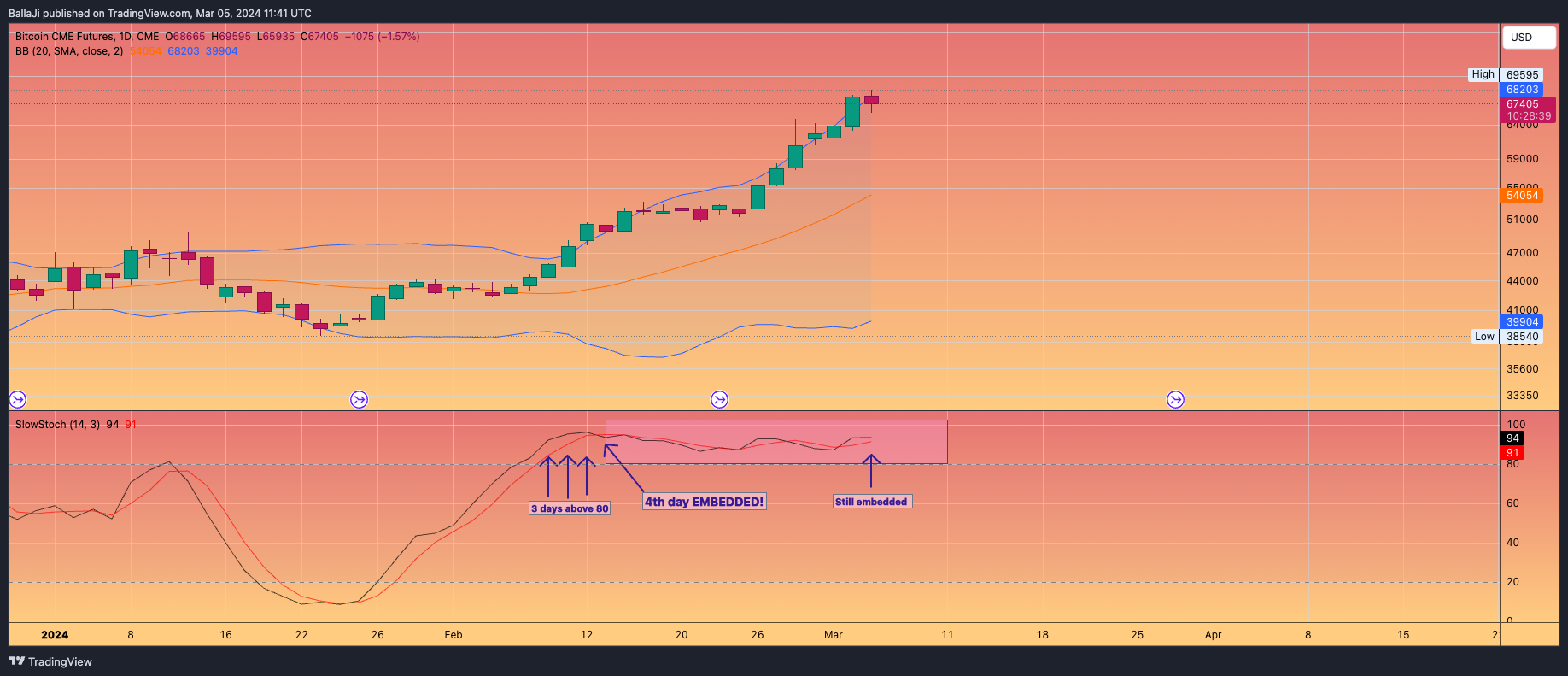
Task: Click the Apr label on the time axis
Action: tap(1213, 635)
